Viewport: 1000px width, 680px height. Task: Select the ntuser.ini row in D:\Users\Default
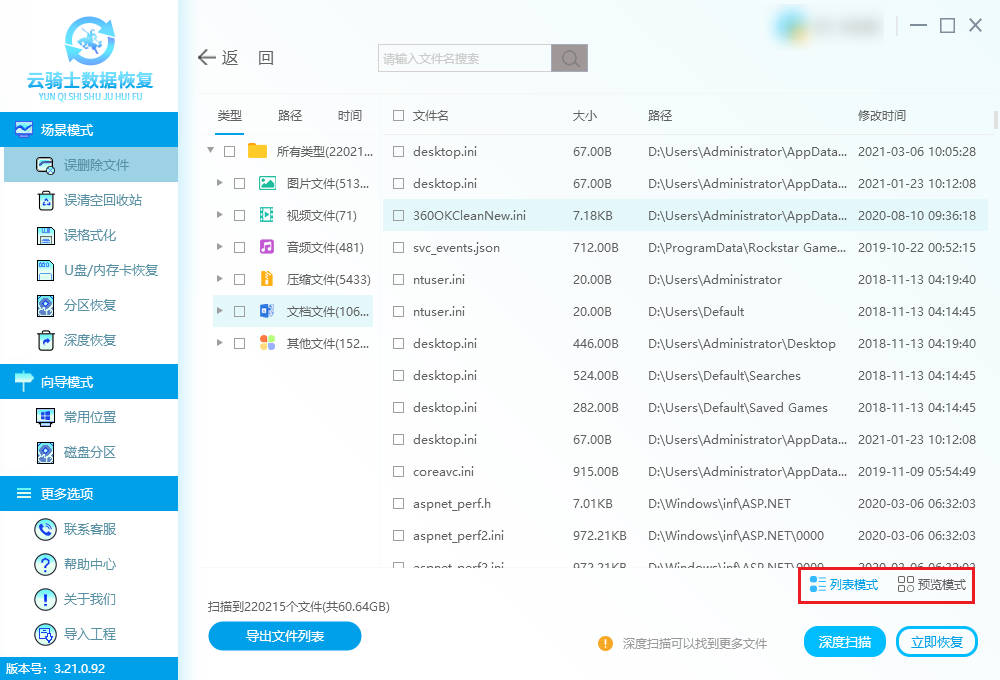(686, 311)
